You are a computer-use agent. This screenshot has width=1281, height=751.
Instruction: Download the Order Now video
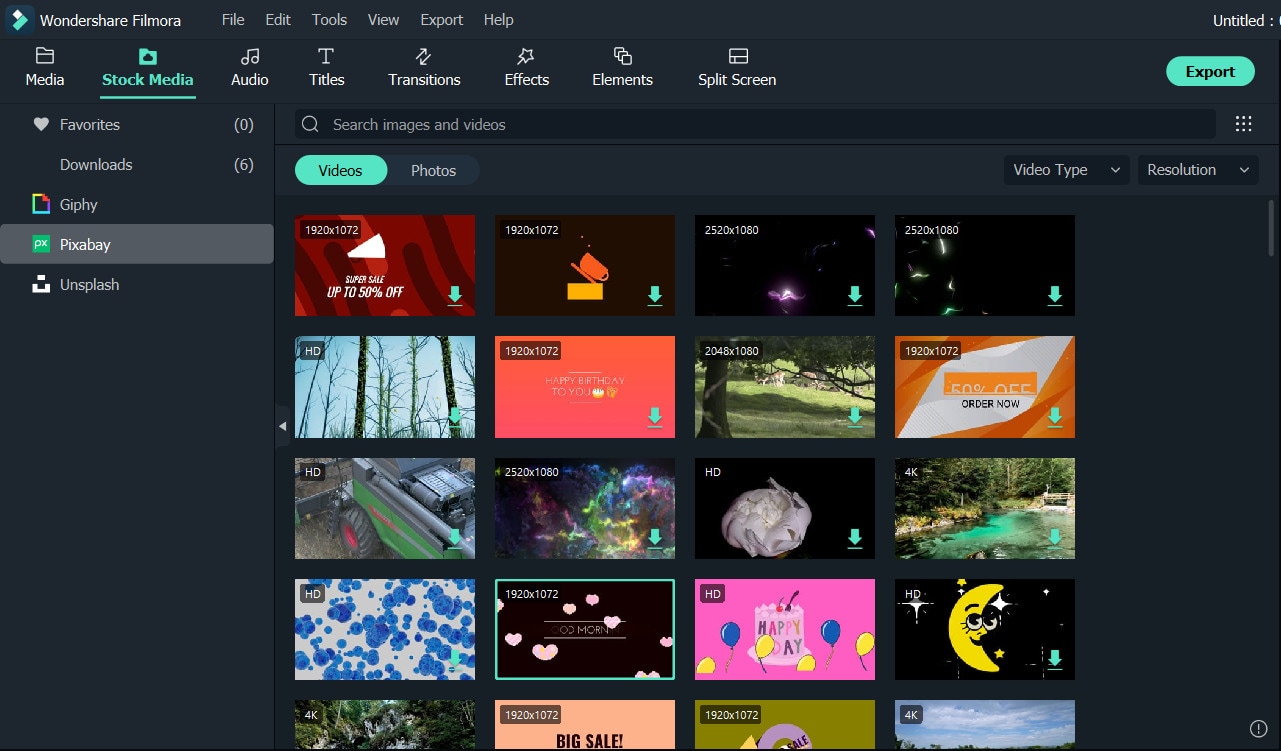click(1055, 417)
